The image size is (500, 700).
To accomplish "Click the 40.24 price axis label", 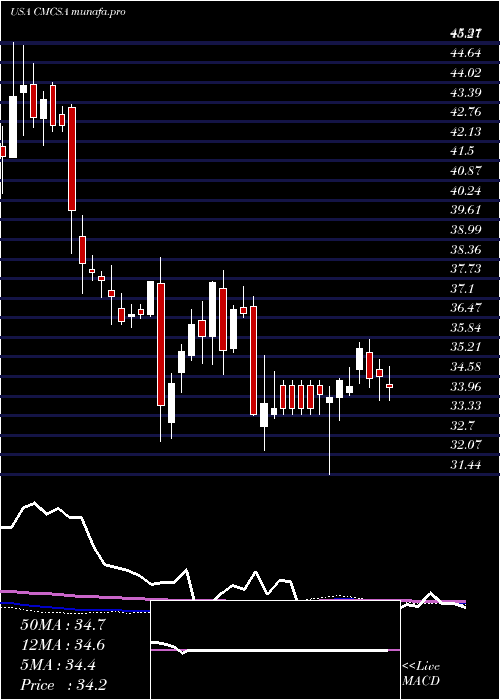I will tap(466, 191).
